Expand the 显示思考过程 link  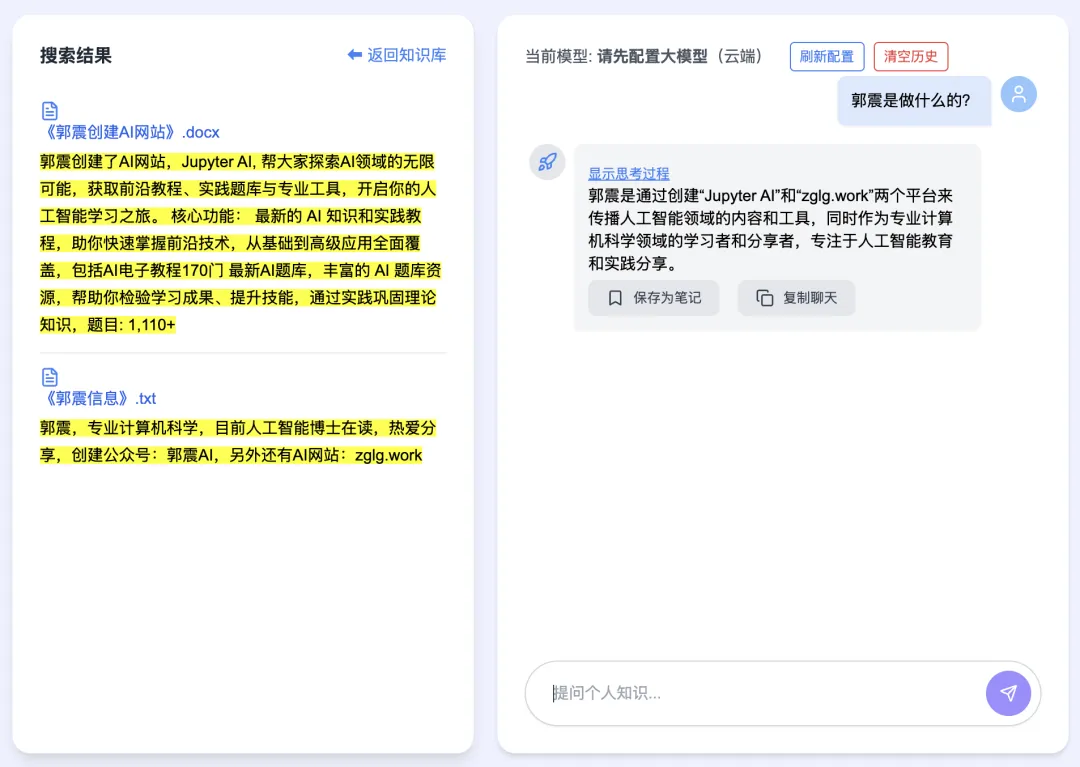tap(629, 174)
